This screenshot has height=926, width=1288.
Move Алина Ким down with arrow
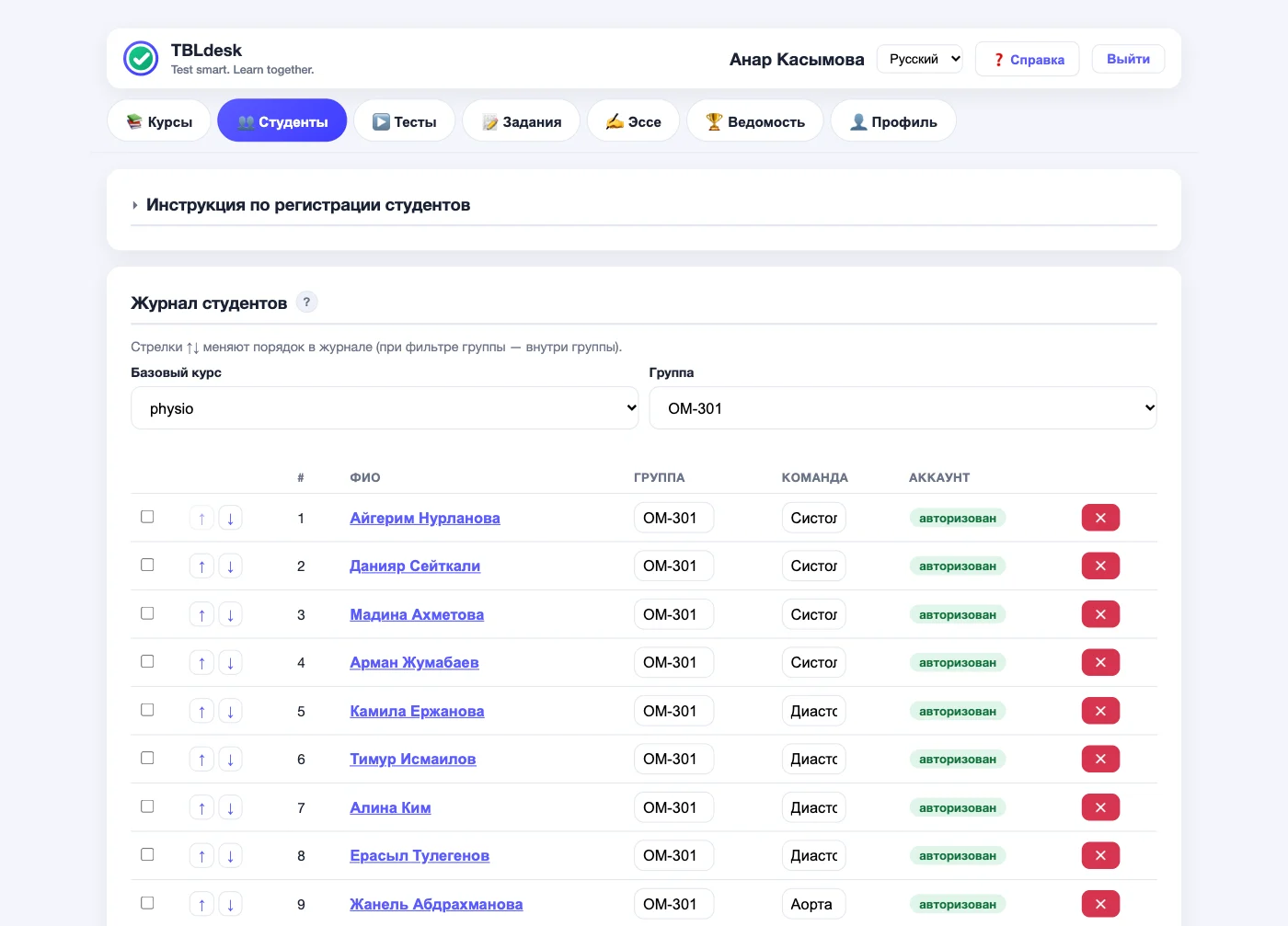coord(230,807)
